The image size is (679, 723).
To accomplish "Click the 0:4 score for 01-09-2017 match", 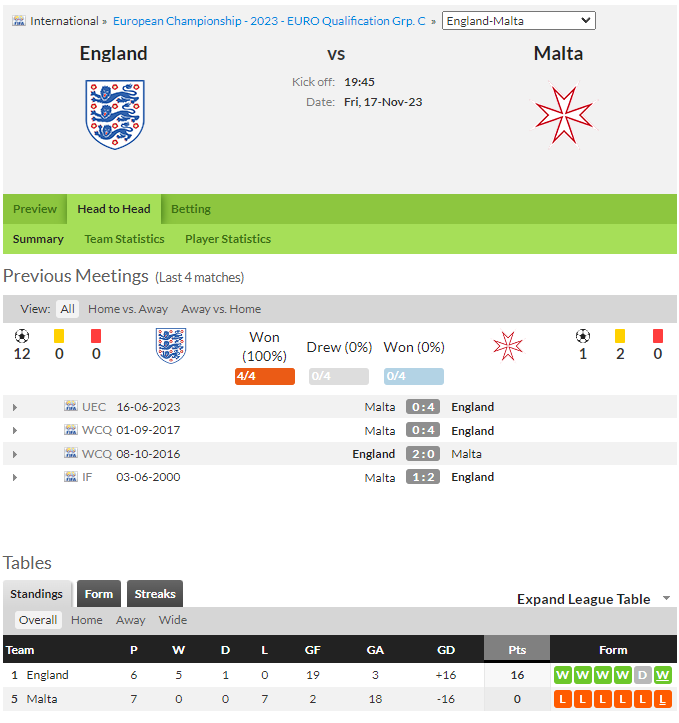I will (x=423, y=430).
